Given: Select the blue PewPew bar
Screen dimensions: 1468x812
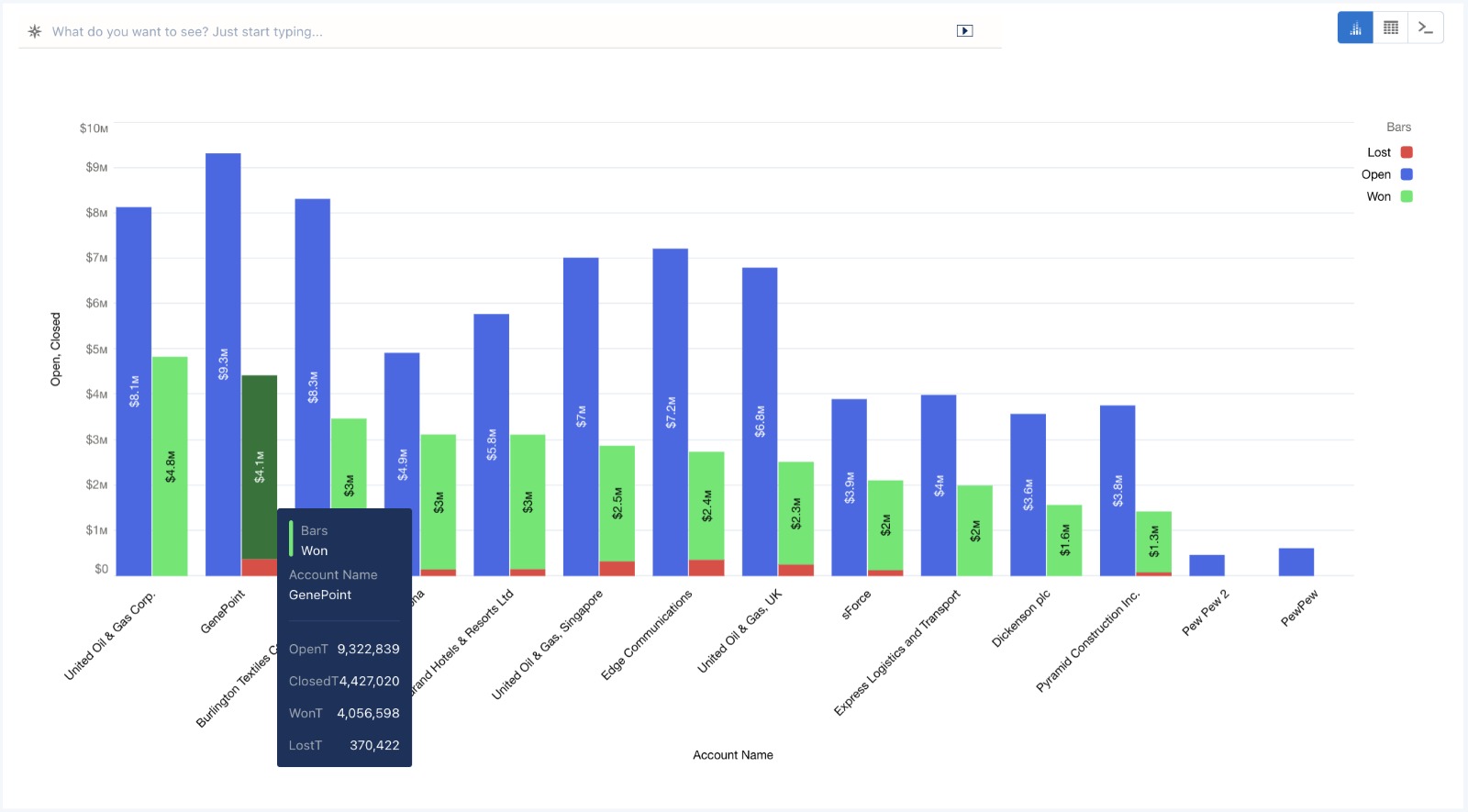Looking at the screenshot, I should tap(1296, 562).
